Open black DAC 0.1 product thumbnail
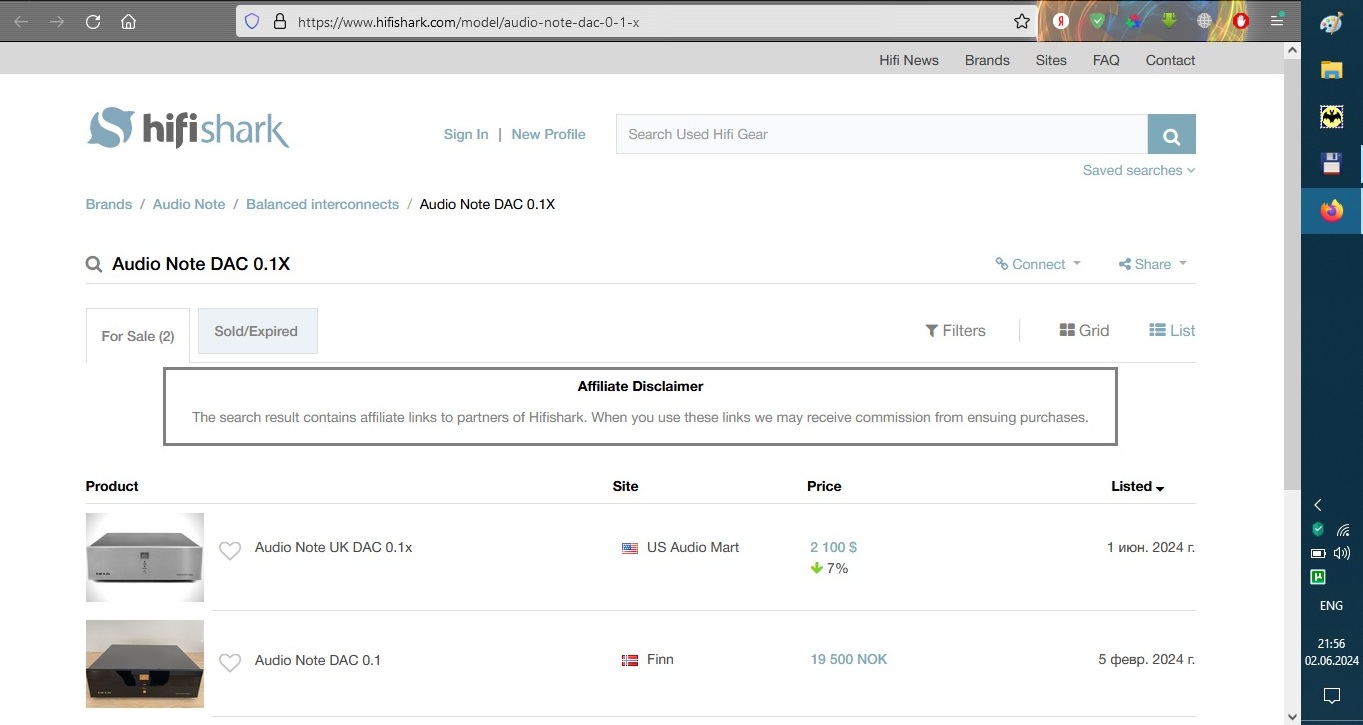 (145, 664)
